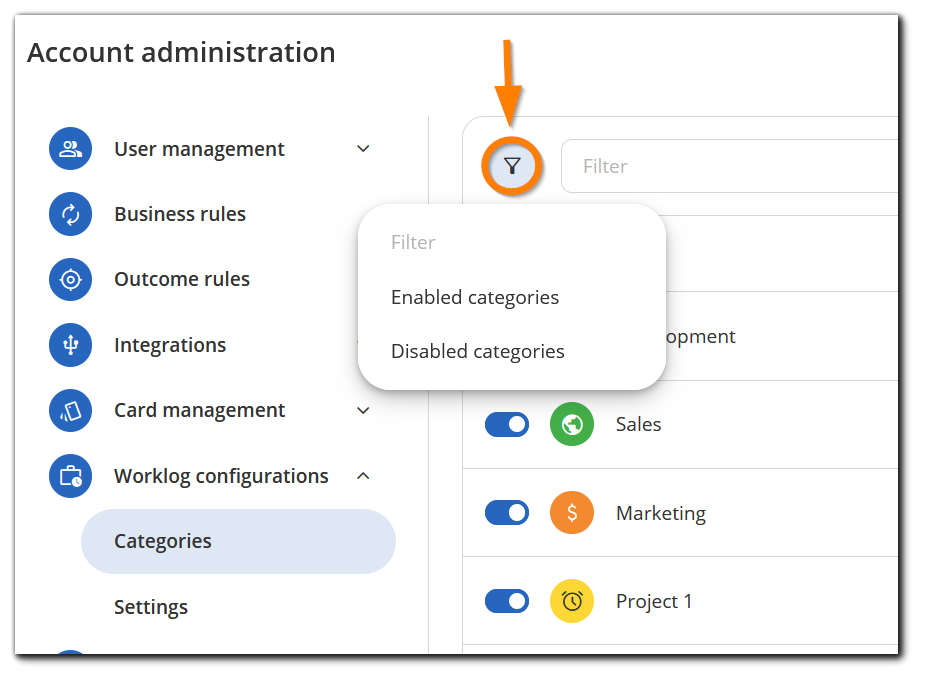Expand the User management chevron
Image resolution: width=925 pixels, height=681 pixels.
pyautogui.click(x=363, y=149)
